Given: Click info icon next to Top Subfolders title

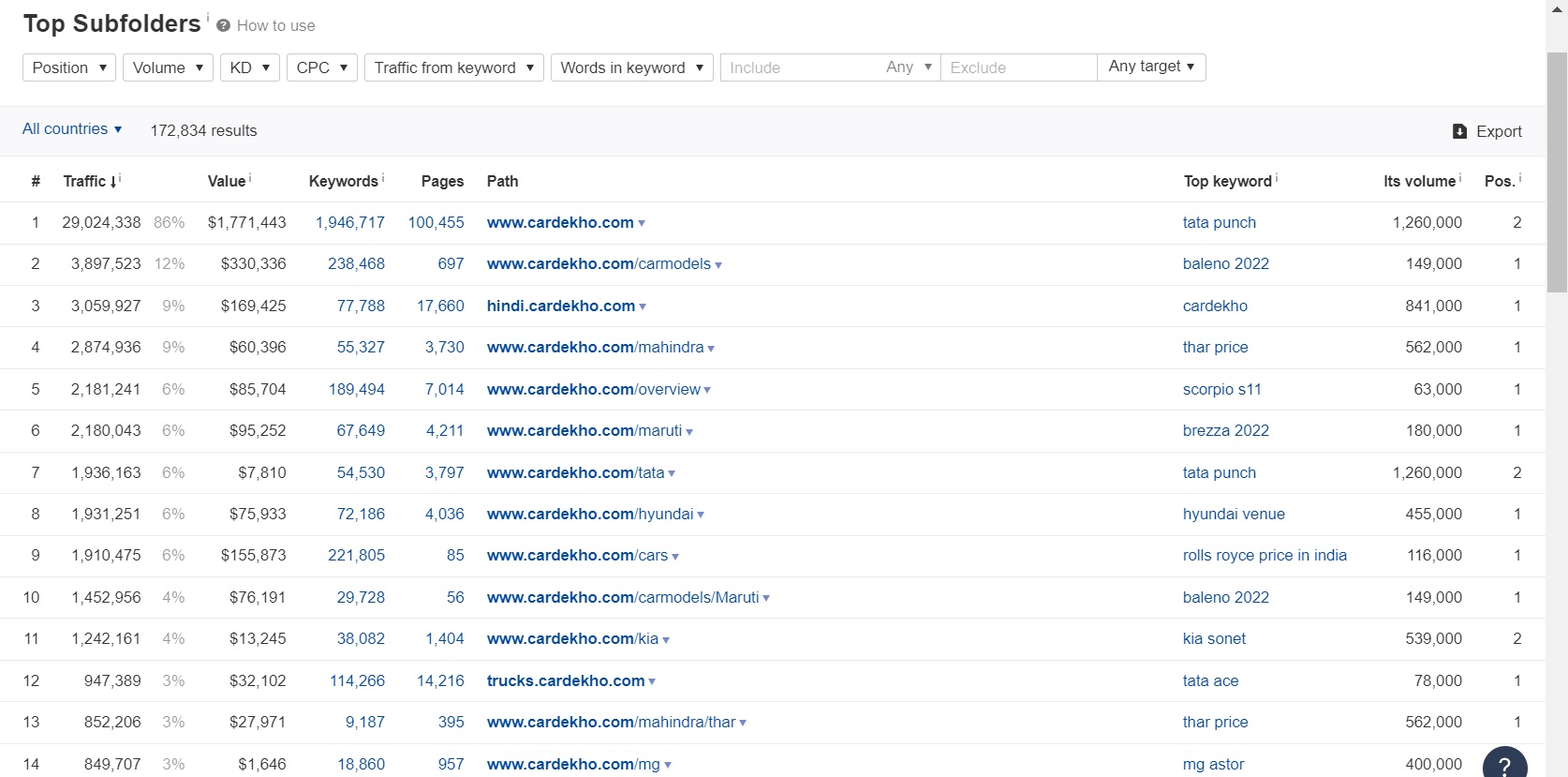Looking at the screenshot, I should pyautogui.click(x=208, y=16).
